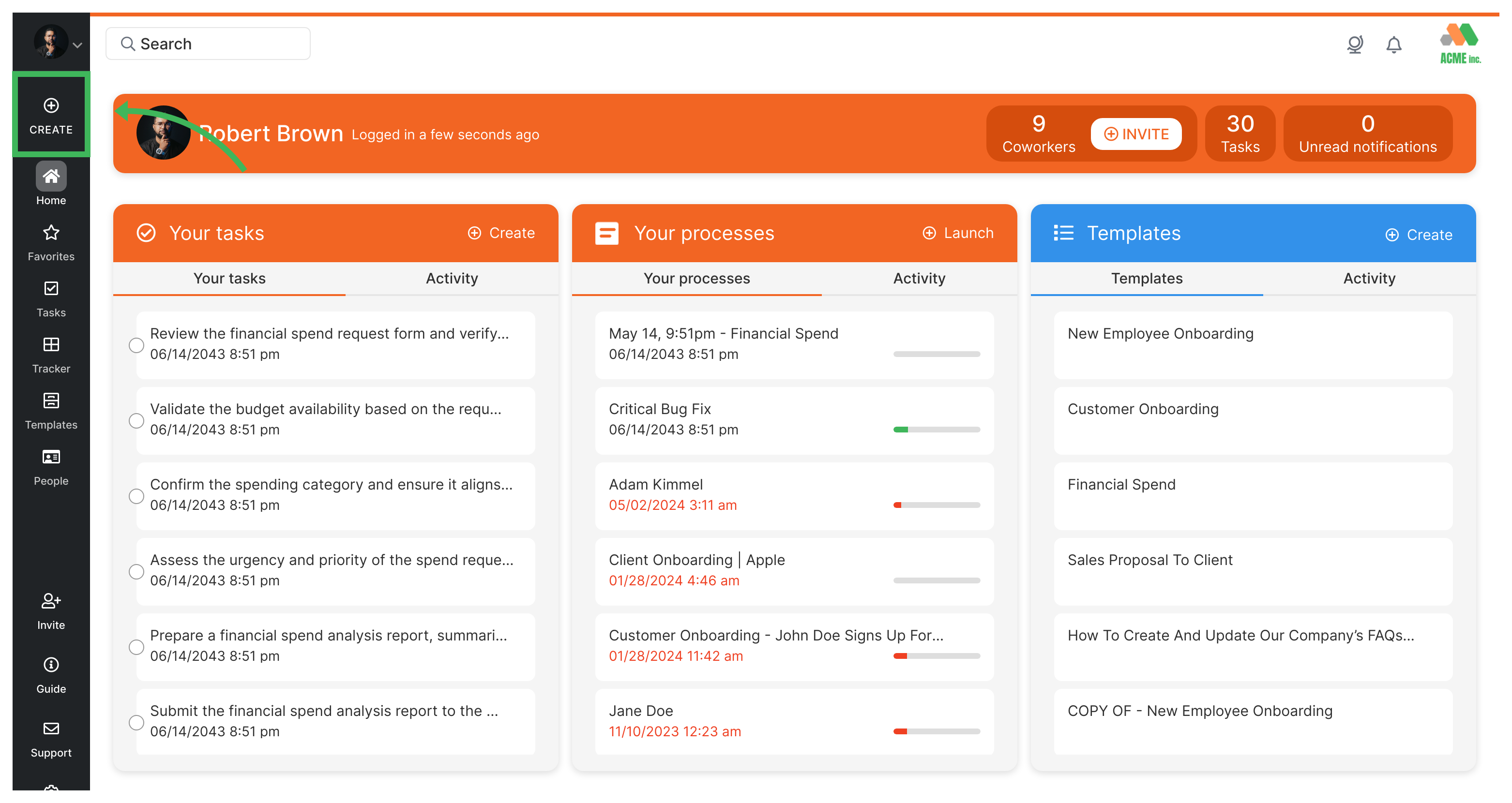Screen dimensions: 1512x803
Task: Click the user avatar in sidebar top
Action: point(51,42)
